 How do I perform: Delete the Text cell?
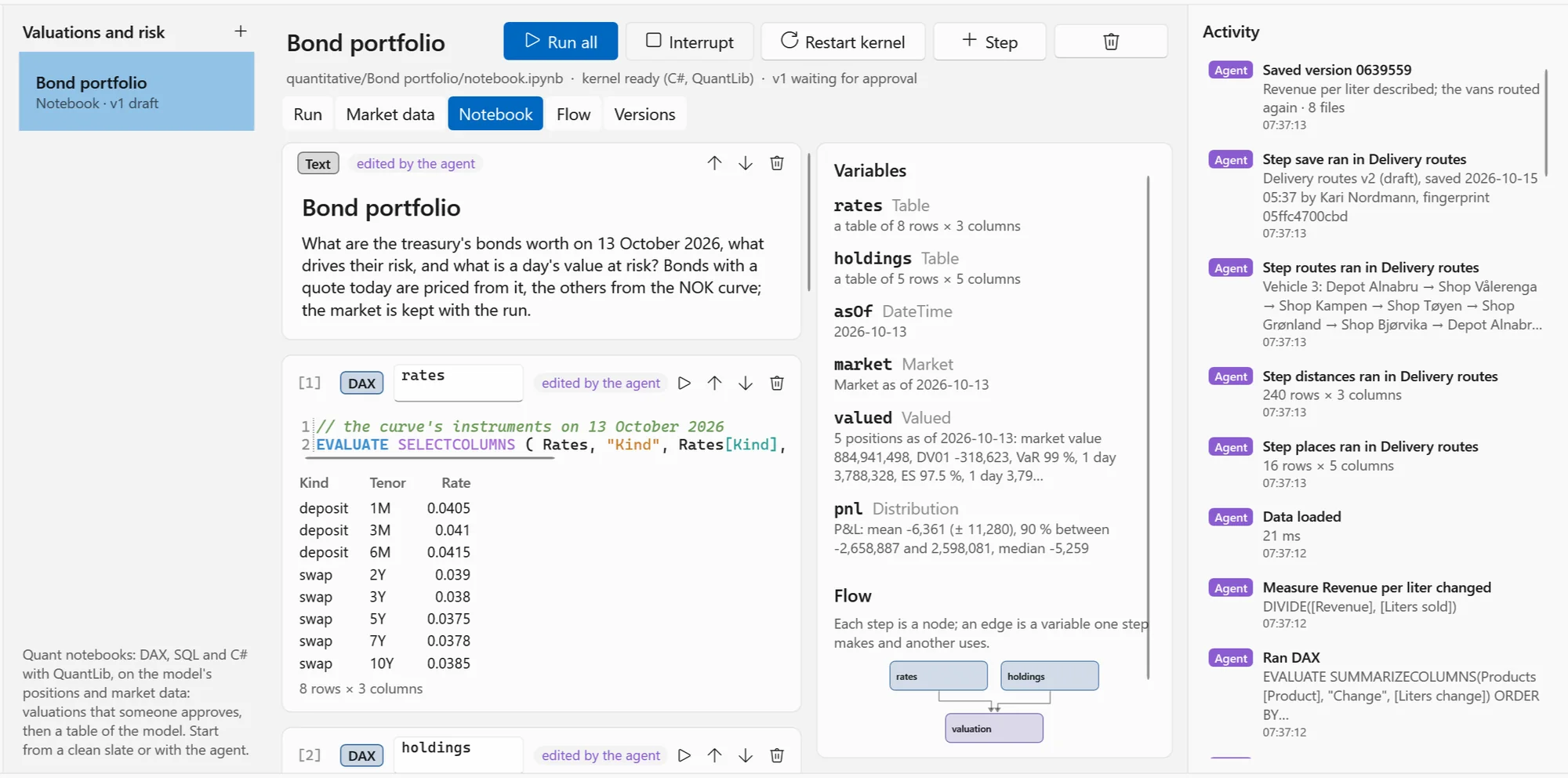tap(777, 163)
